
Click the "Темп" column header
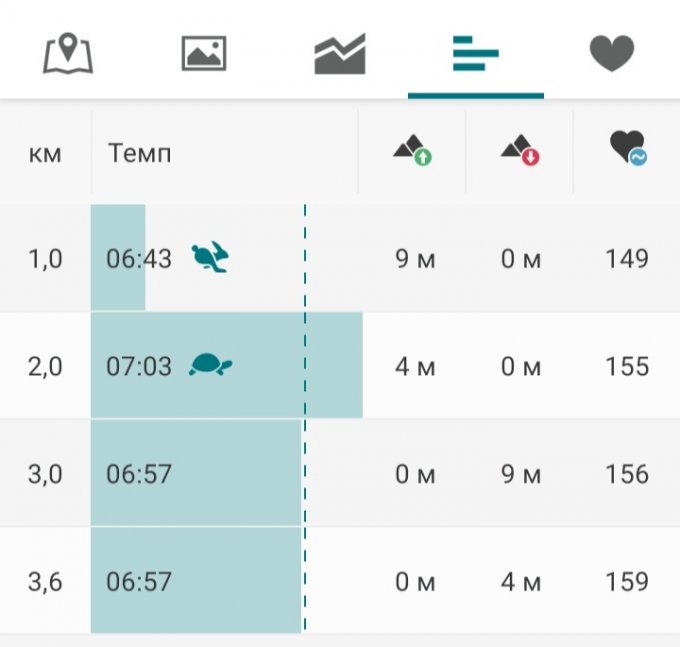[139, 153]
